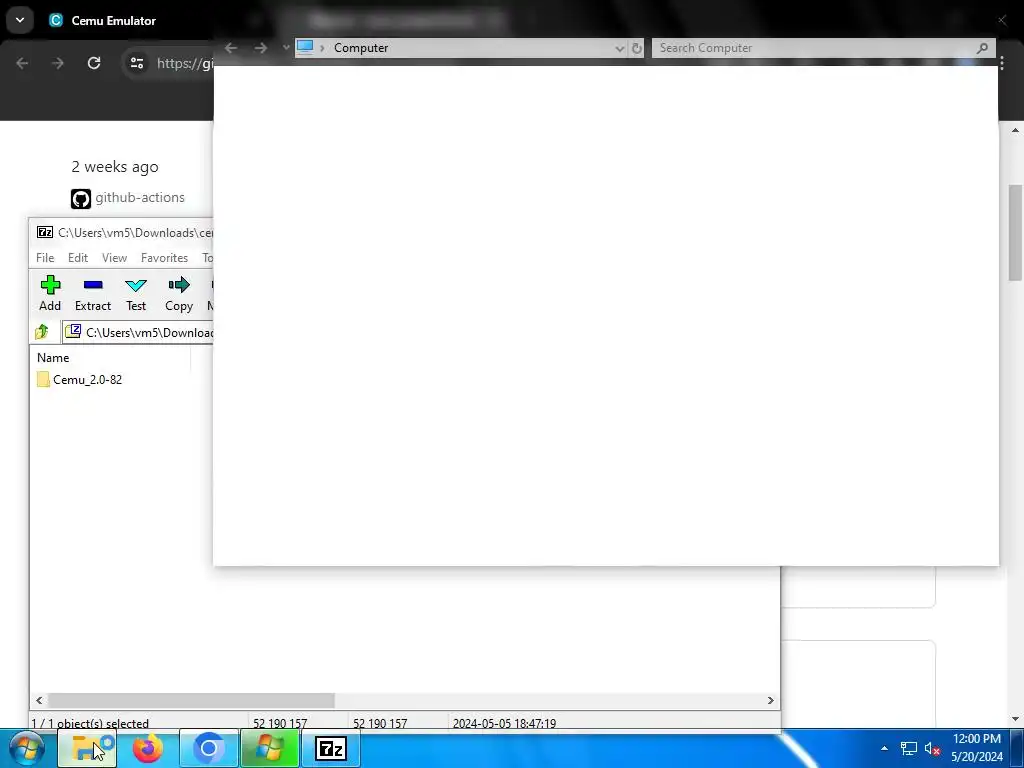
Task: Open the taskbar clock and date
Action: coord(977,748)
